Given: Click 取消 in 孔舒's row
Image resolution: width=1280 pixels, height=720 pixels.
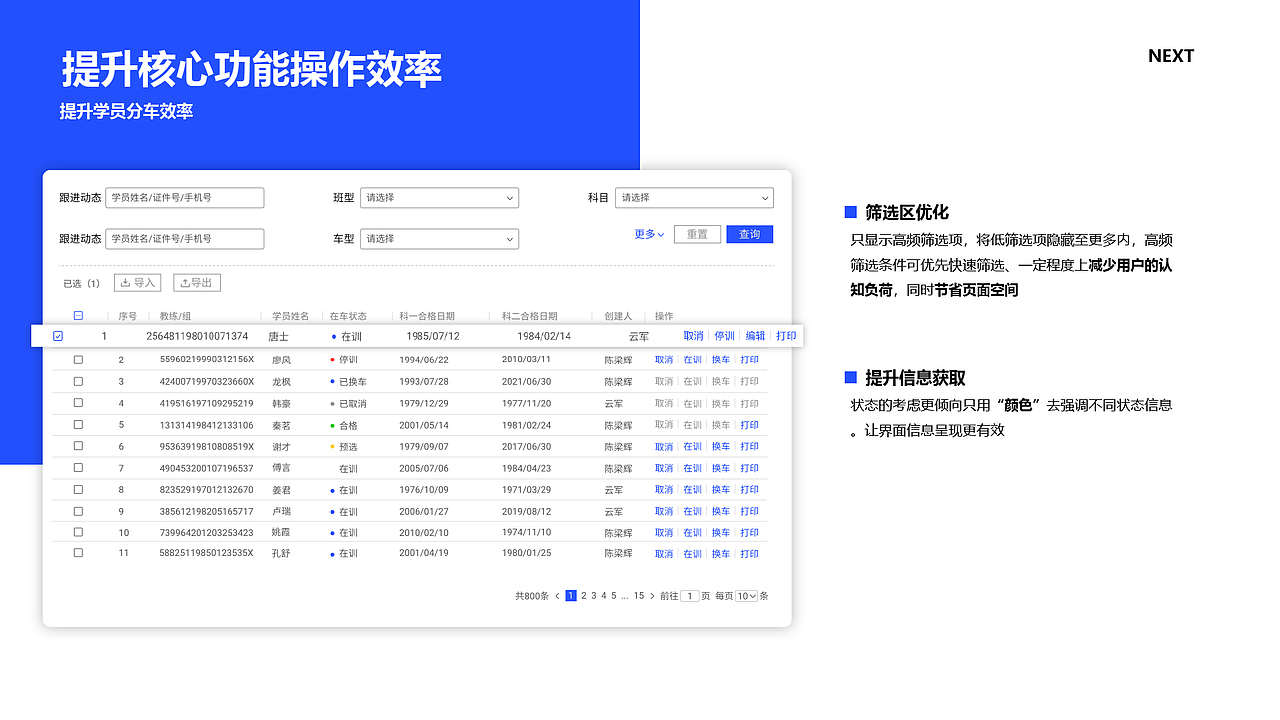Looking at the screenshot, I should click(x=664, y=554).
